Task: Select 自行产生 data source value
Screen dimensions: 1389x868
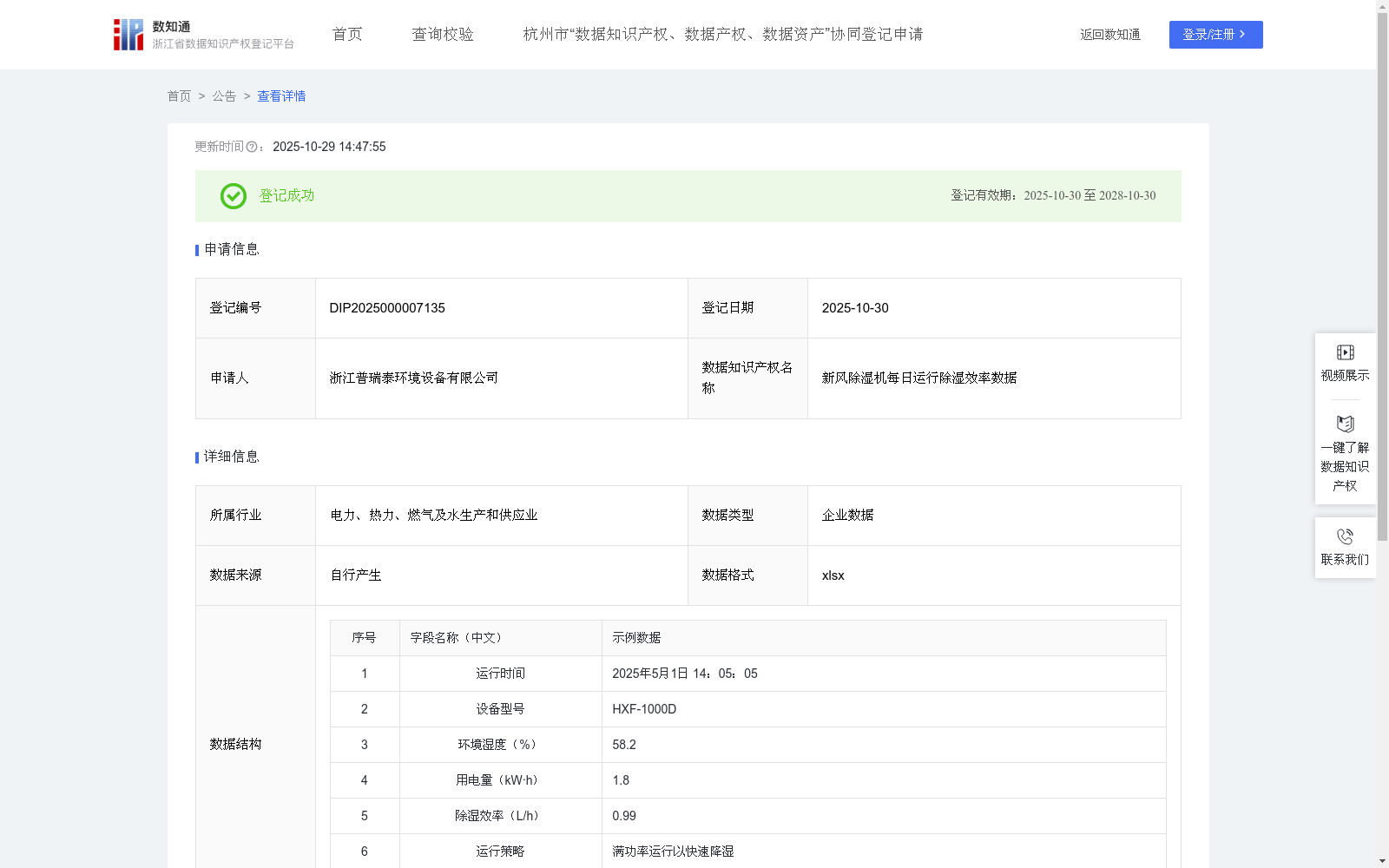Action: pyautogui.click(x=356, y=575)
